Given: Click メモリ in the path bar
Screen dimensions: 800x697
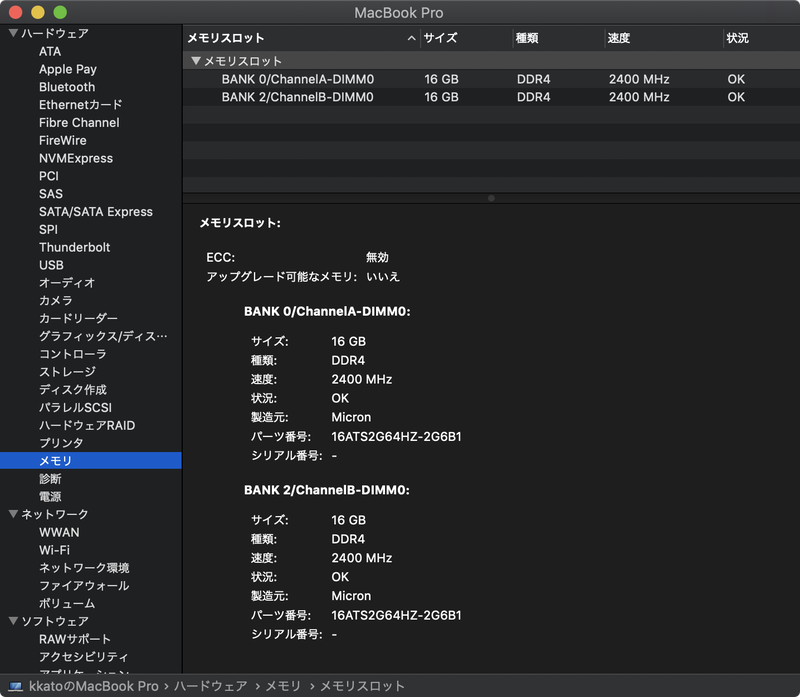Looking at the screenshot, I should click(283, 686).
